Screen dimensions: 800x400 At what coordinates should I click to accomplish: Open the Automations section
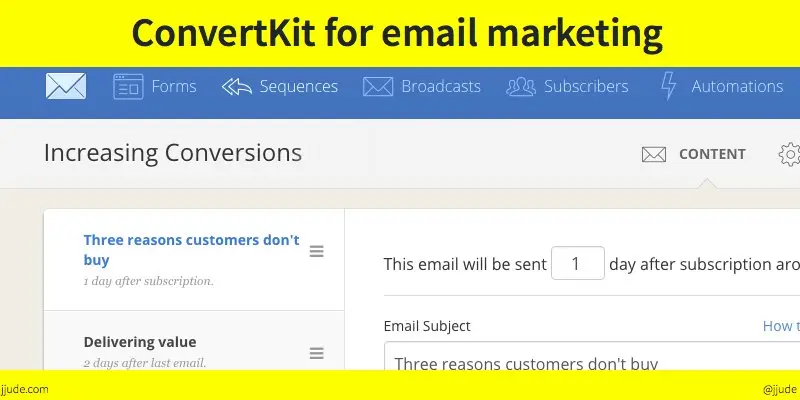(737, 87)
